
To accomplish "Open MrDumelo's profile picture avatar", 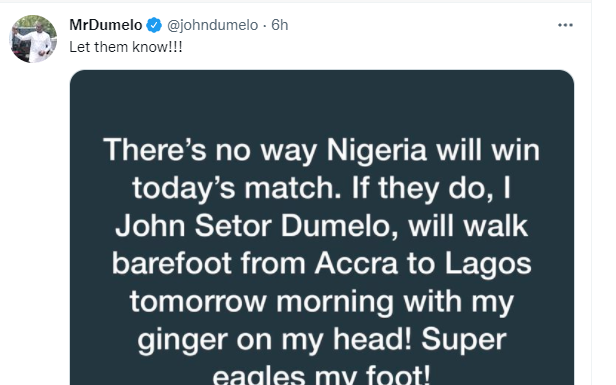I will coord(33,39).
